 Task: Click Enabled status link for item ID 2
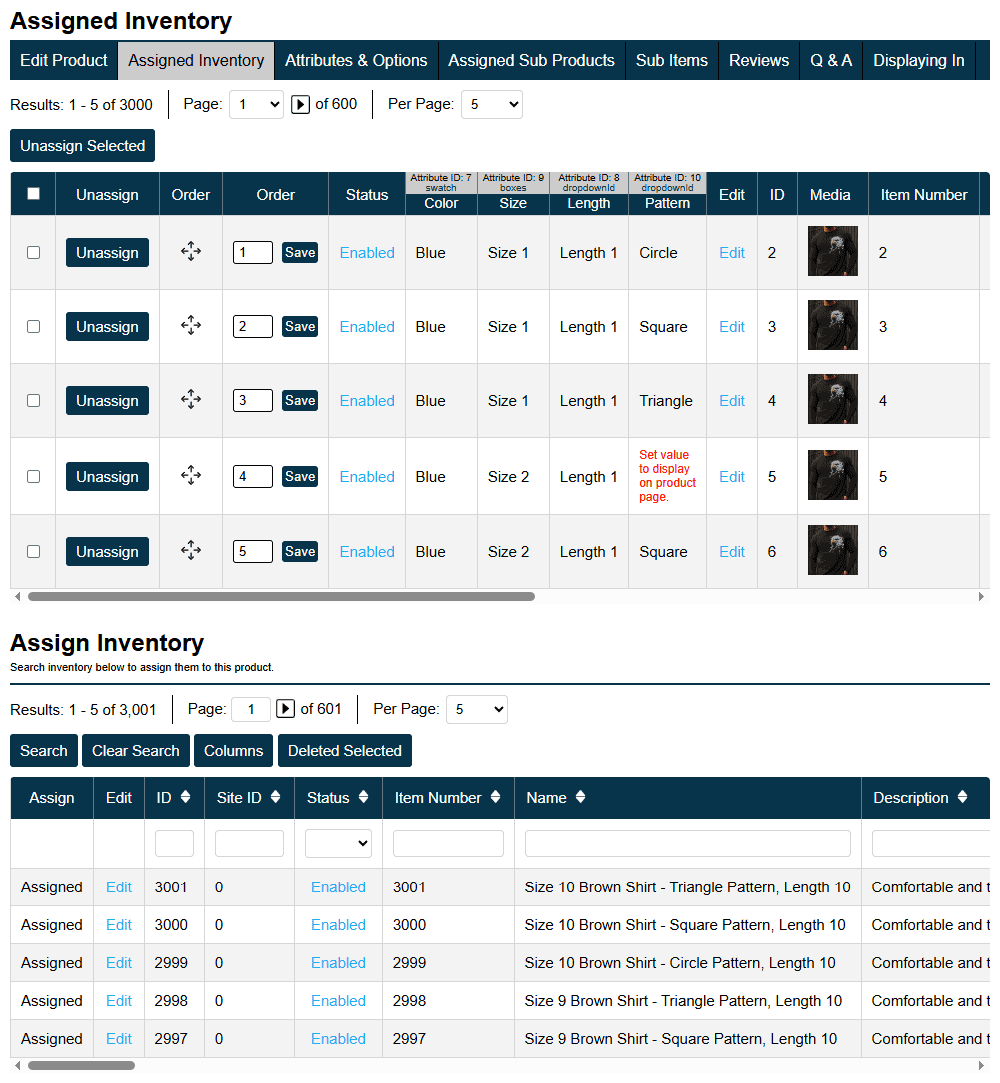tap(367, 253)
